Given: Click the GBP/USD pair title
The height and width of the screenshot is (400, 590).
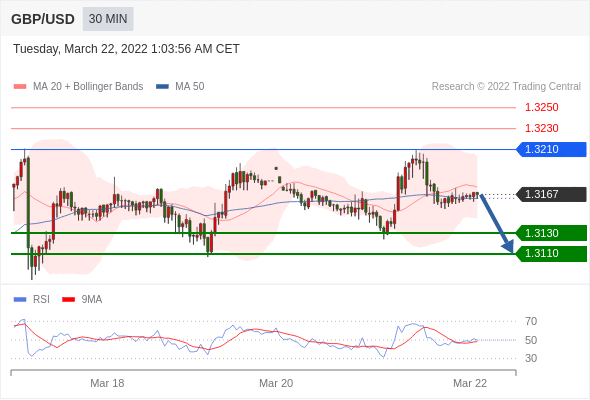Looking at the screenshot, I should (x=43, y=19).
